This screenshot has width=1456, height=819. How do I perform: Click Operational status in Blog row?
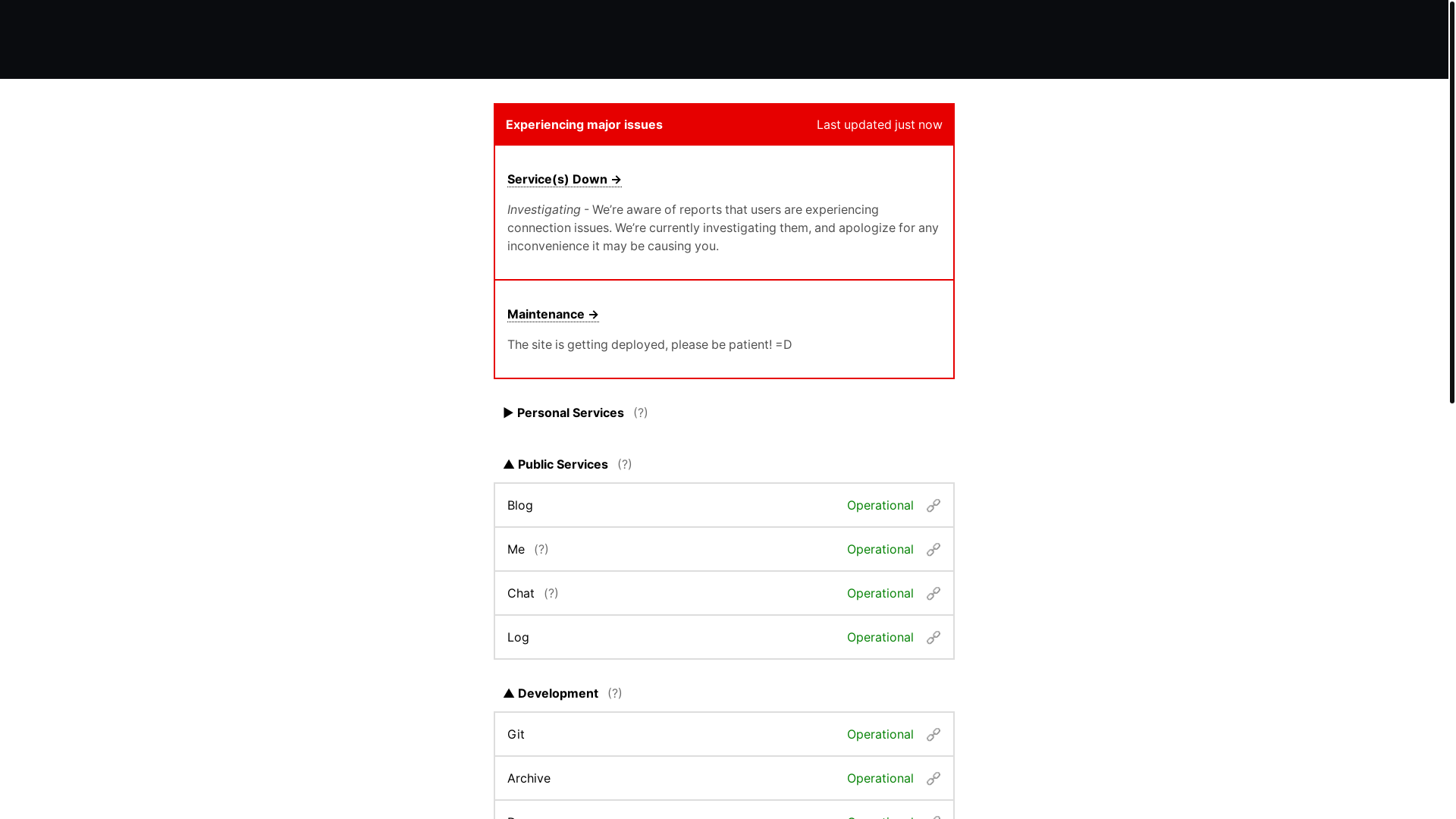pyautogui.click(x=880, y=505)
